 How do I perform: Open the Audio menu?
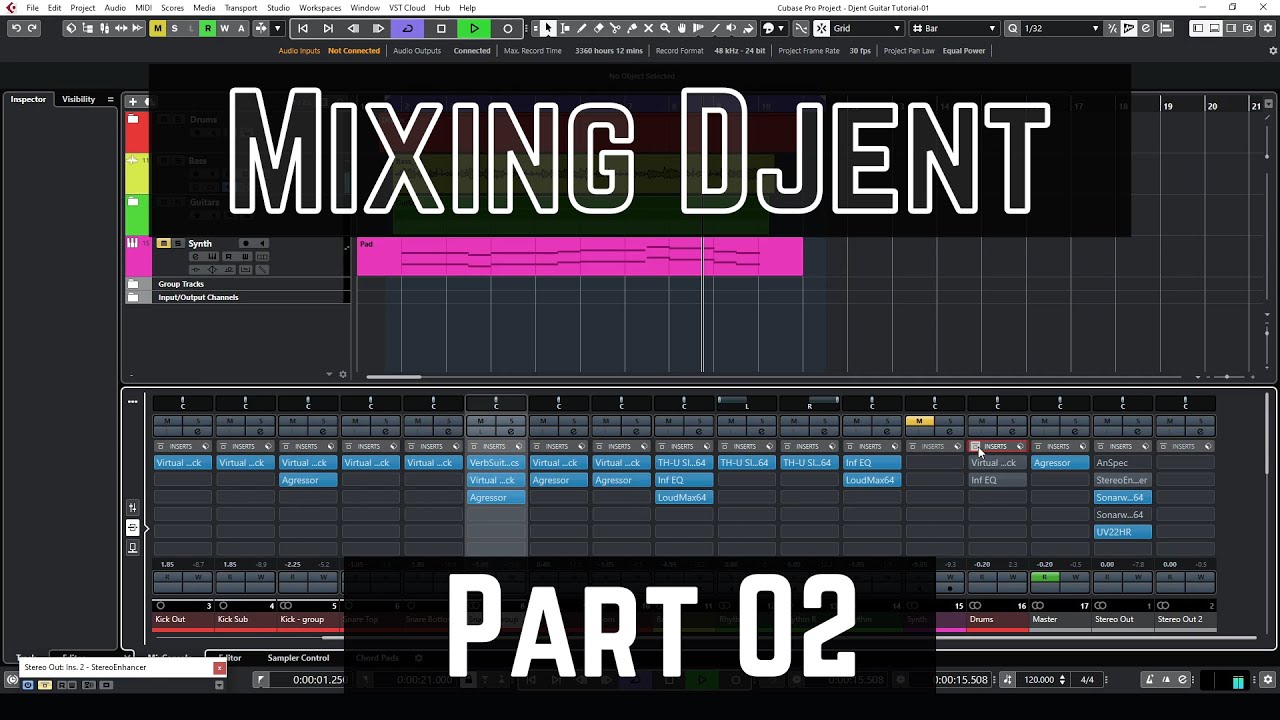click(x=115, y=8)
